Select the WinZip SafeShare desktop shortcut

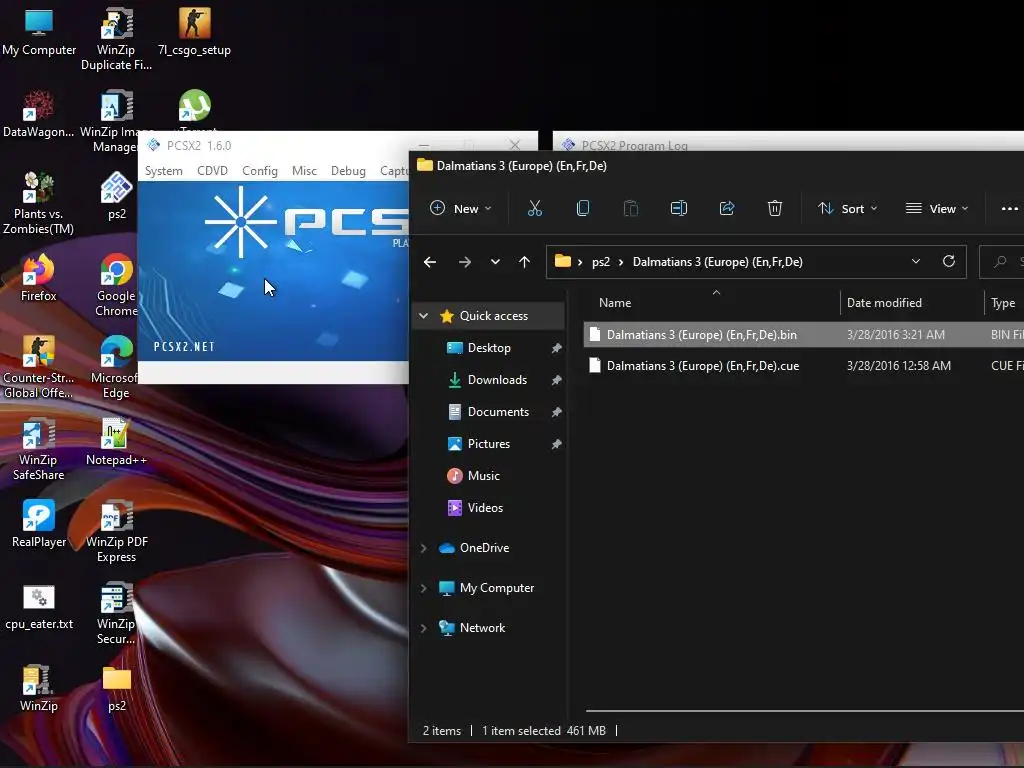[39, 449]
